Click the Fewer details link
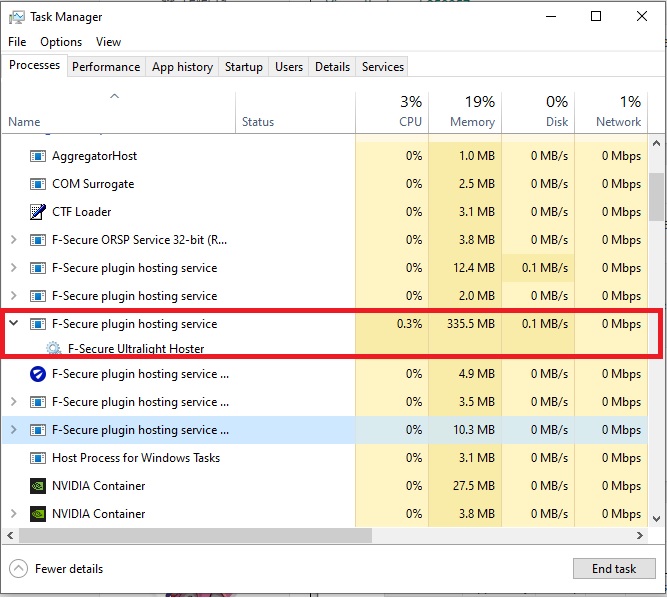The width and height of the screenshot is (667, 598). coord(69,569)
